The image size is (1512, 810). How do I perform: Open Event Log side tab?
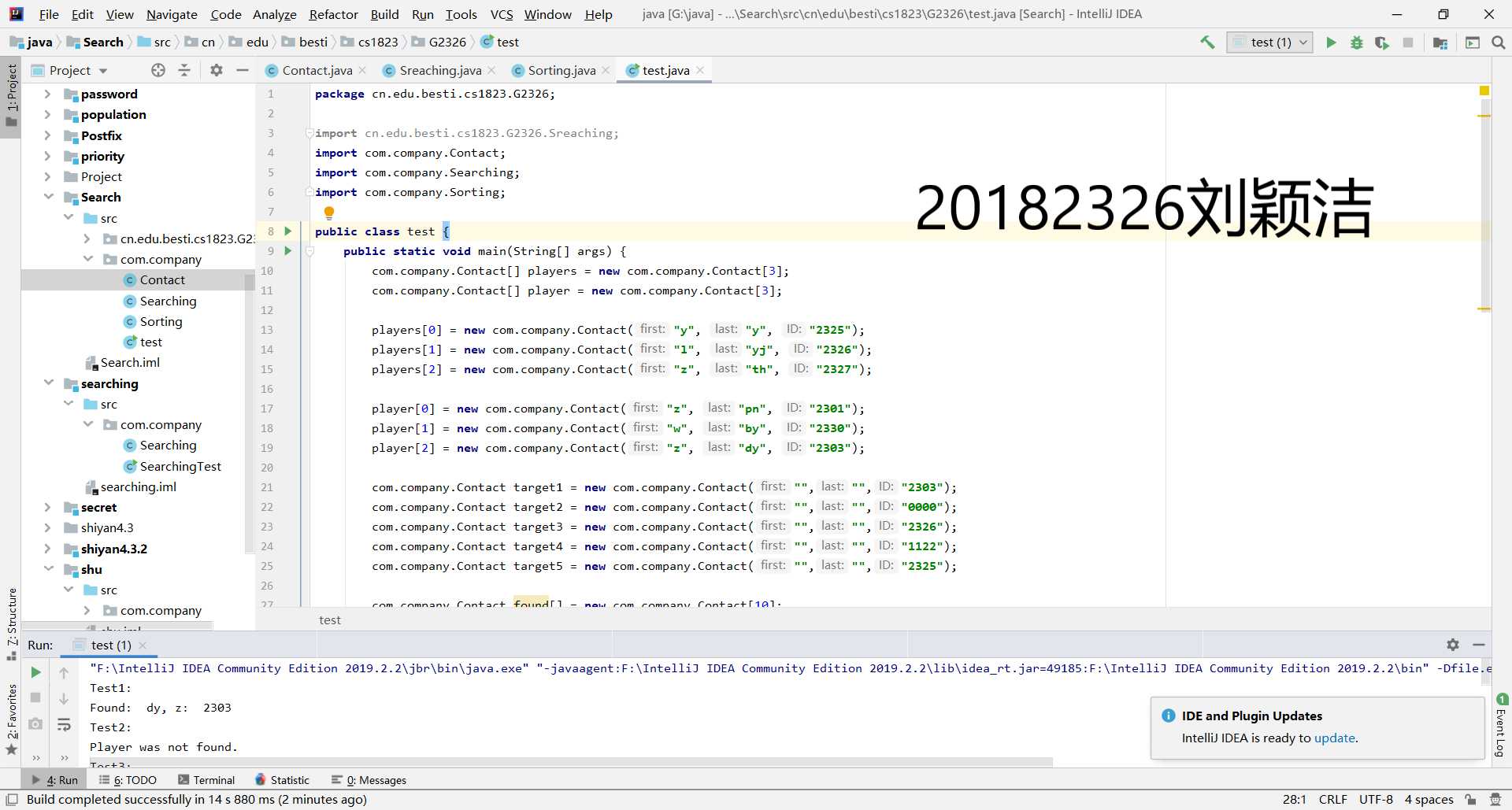[1501, 725]
